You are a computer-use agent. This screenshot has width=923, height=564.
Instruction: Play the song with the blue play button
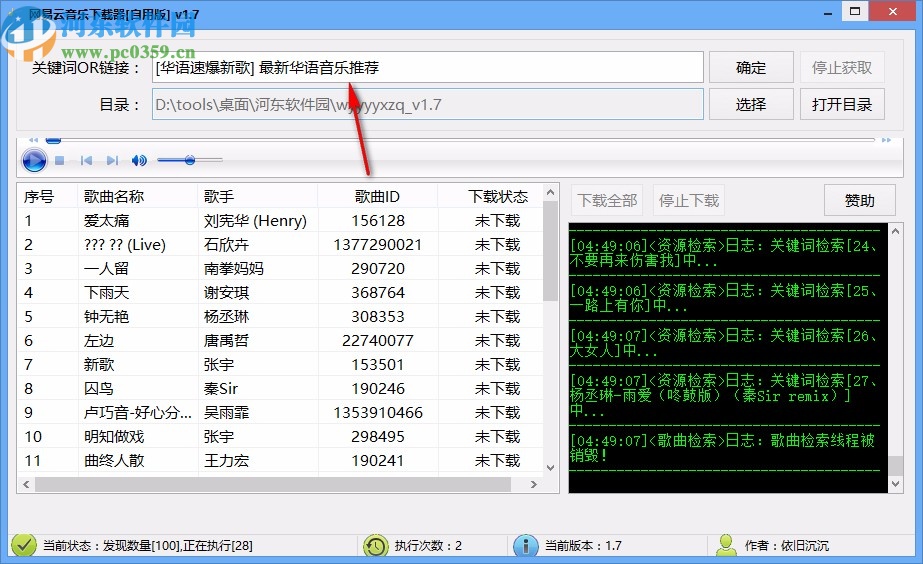[x=34, y=160]
